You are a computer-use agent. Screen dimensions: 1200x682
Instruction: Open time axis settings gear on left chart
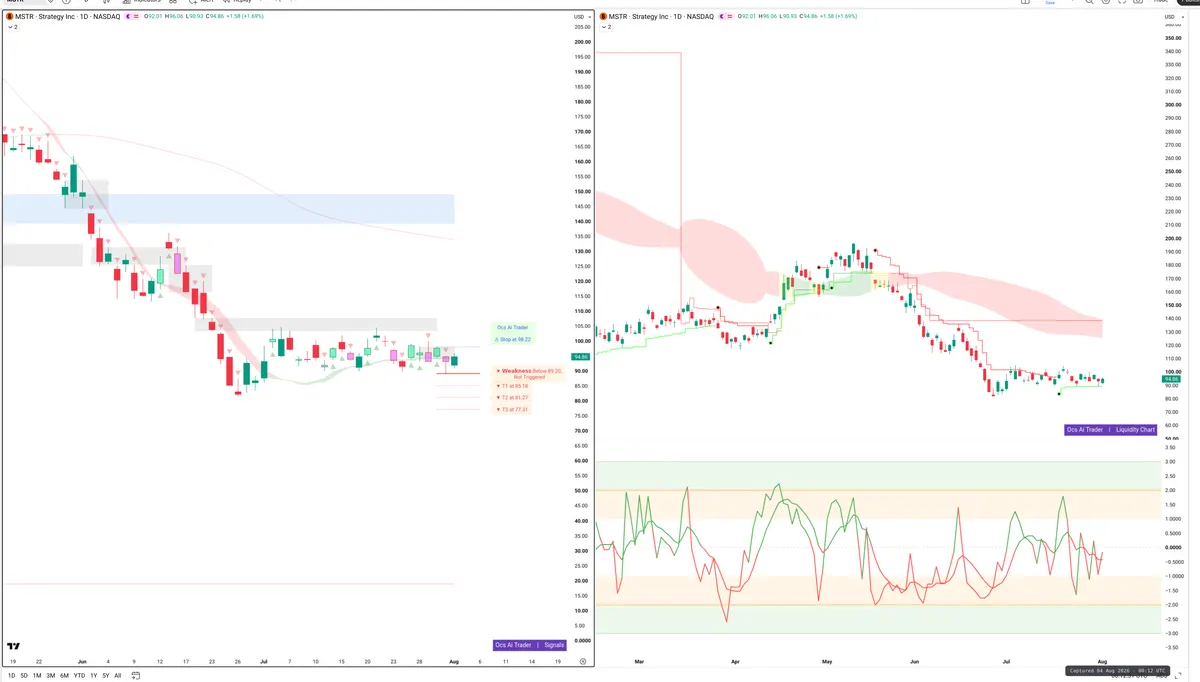point(583,662)
